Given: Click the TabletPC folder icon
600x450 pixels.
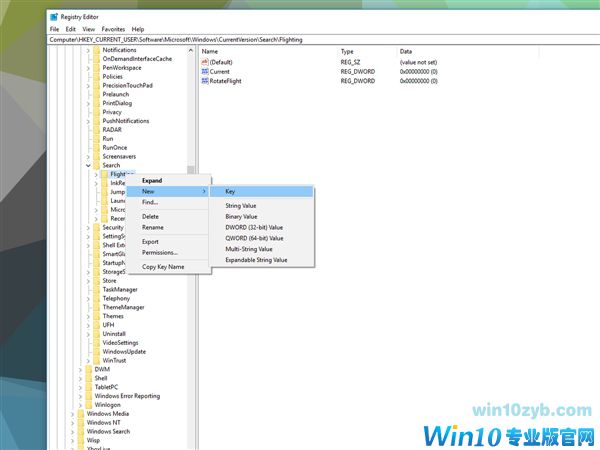Looking at the screenshot, I should (x=88, y=387).
